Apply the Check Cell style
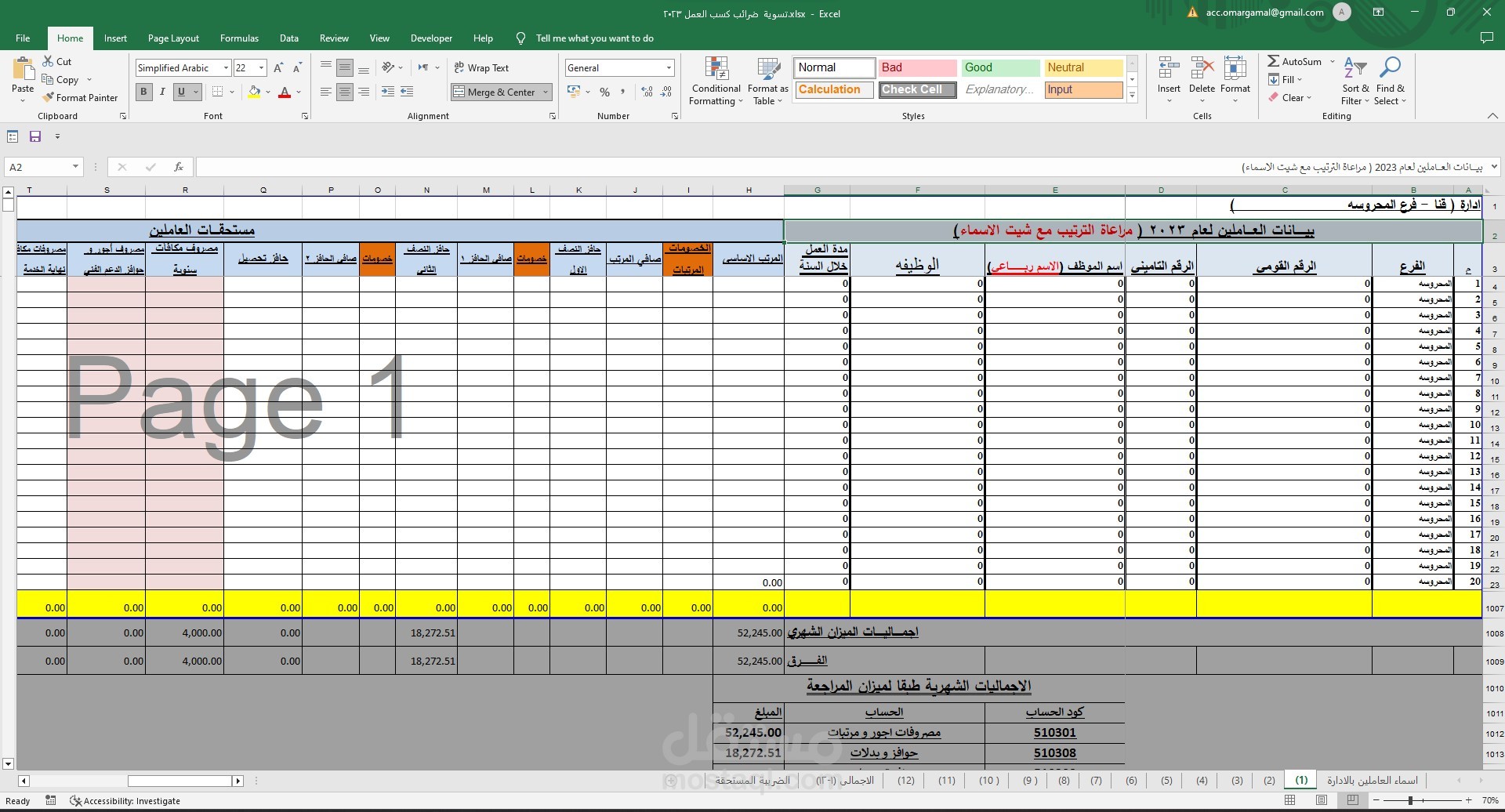Viewport: 1505px width, 812px height. [x=917, y=89]
